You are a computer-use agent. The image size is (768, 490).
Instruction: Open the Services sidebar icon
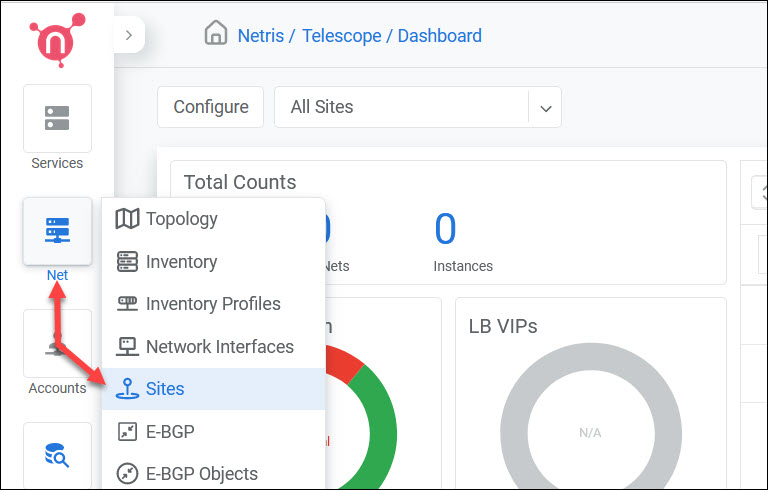coord(57,118)
